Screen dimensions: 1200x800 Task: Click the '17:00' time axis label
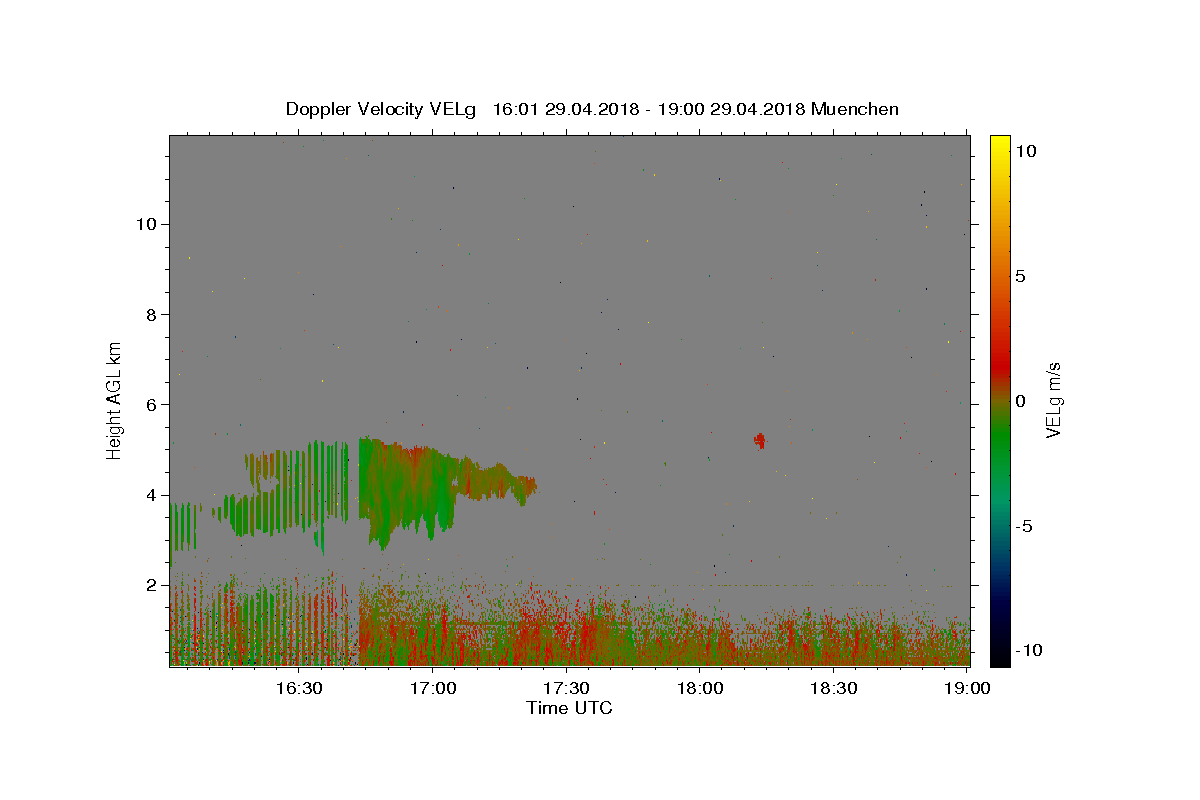(433, 688)
